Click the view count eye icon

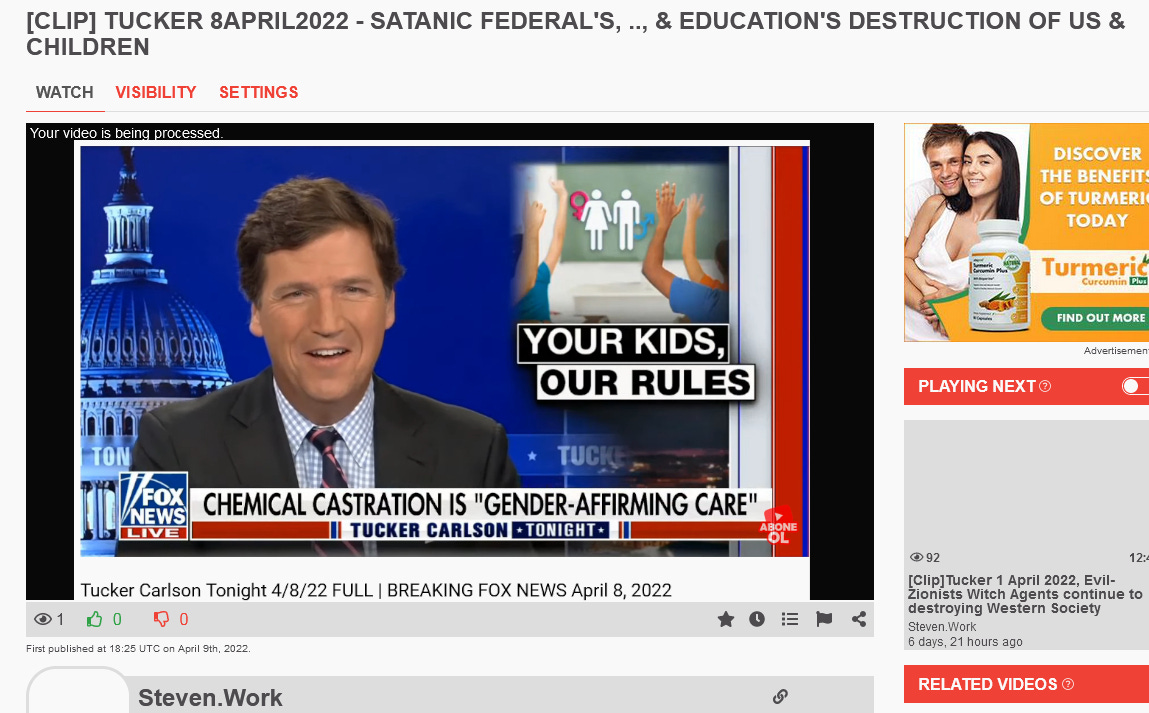(43, 619)
